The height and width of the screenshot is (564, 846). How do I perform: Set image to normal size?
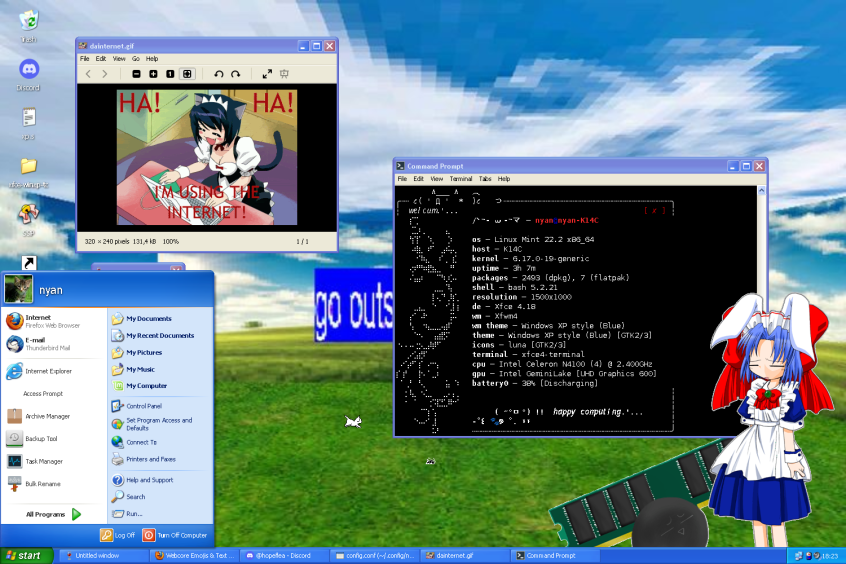(170, 74)
